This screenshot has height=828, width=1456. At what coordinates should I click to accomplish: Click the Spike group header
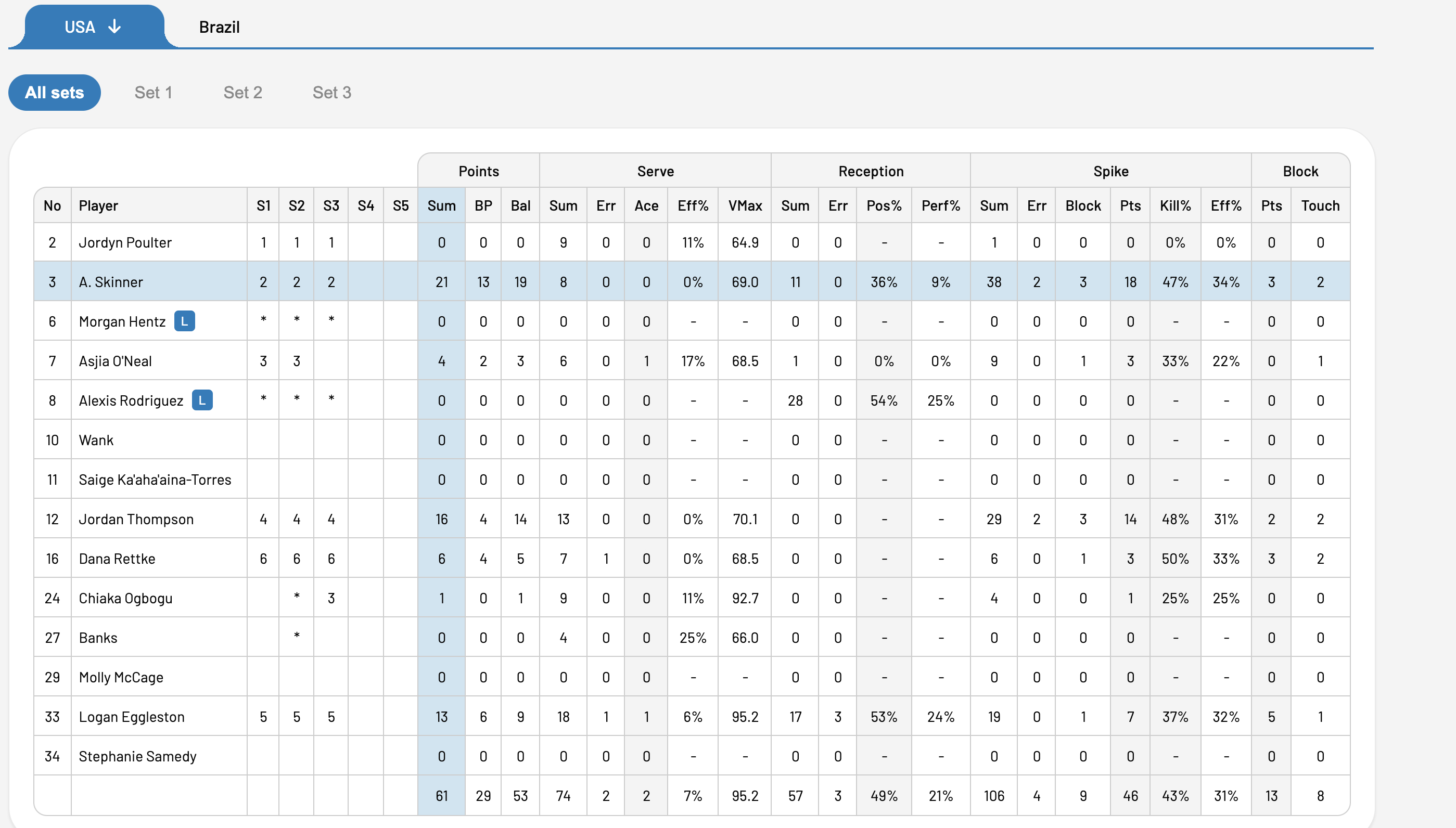coord(1111,171)
